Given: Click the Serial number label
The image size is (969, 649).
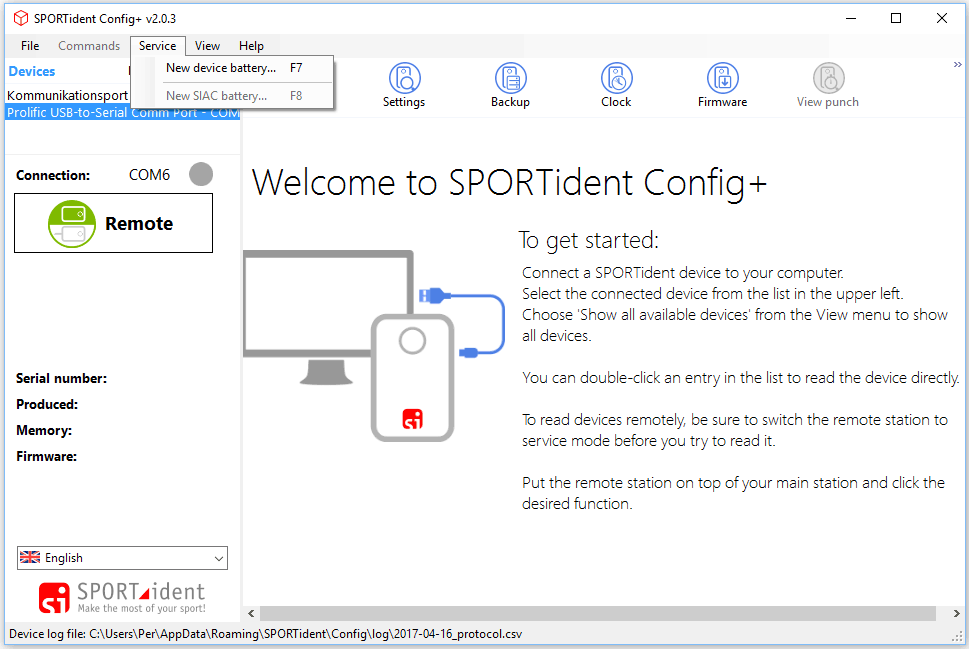Looking at the screenshot, I should click(61, 378).
